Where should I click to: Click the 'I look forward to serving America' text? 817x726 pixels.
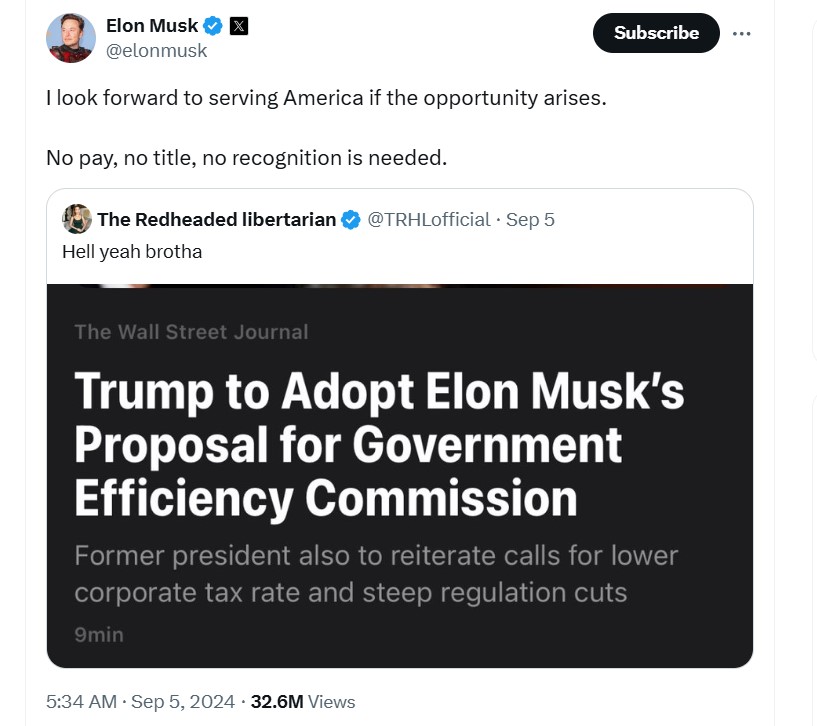point(326,99)
